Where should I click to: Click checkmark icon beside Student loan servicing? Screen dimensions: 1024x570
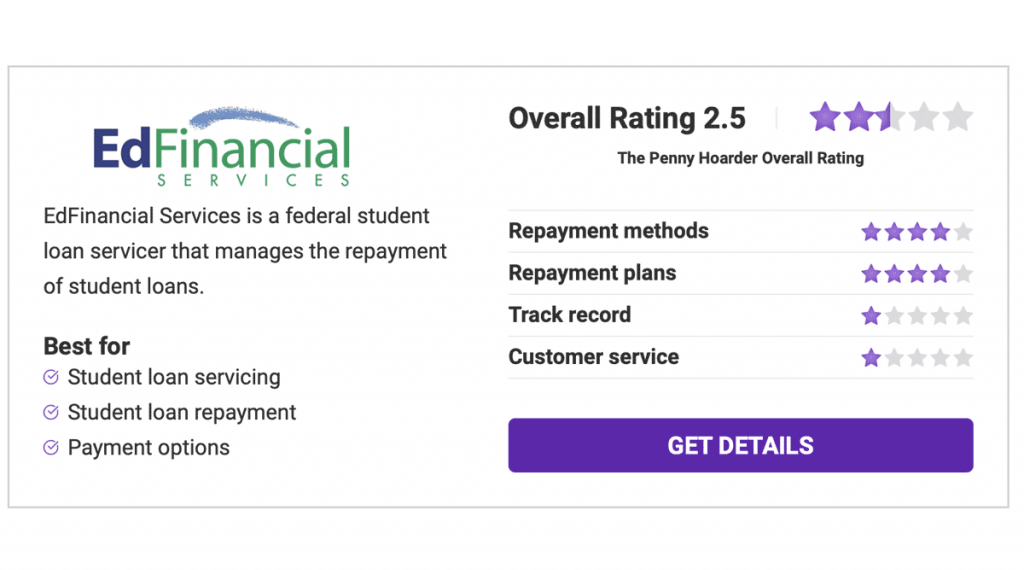tap(51, 377)
